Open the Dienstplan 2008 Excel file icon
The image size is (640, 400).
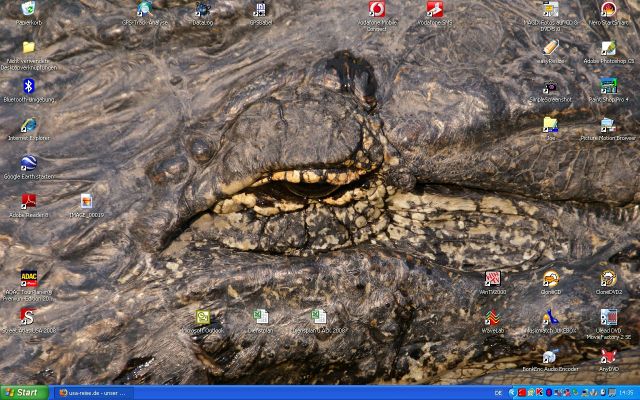coord(319,317)
